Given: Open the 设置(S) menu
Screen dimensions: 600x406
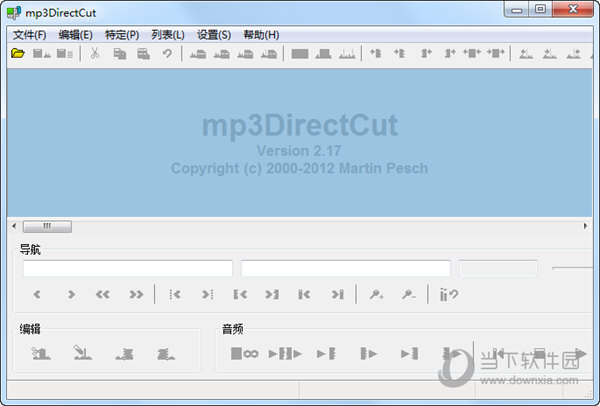Looking at the screenshot, I should point(214,35).
